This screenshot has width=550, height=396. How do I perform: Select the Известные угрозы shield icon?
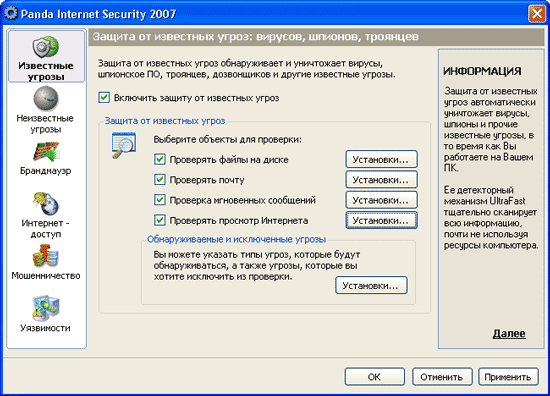tap(46, 47)
